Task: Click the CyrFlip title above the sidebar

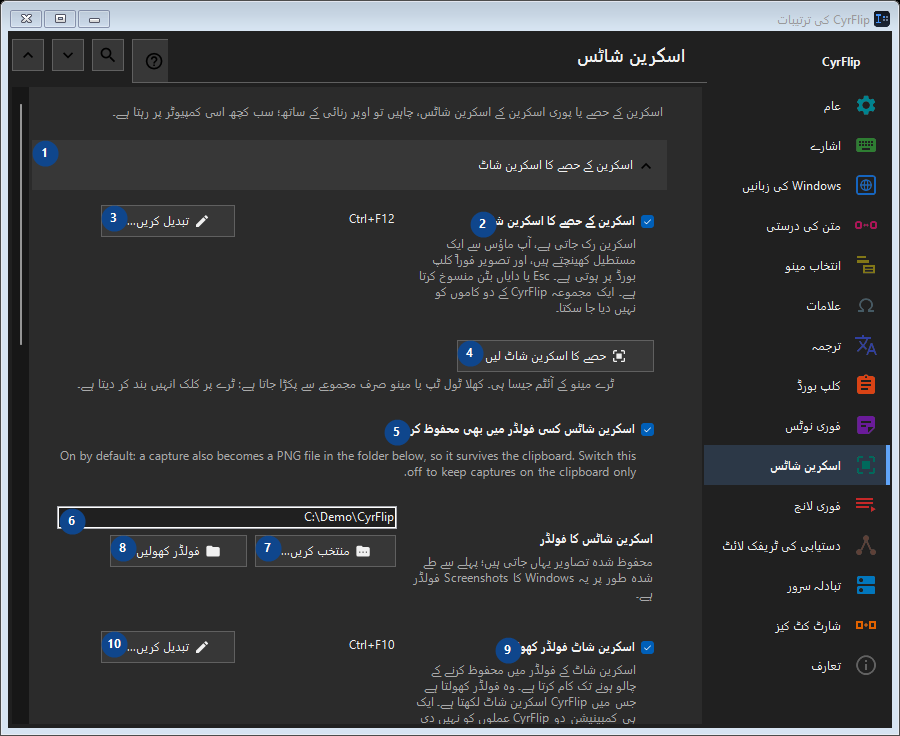Action: (x=841, y=62)
